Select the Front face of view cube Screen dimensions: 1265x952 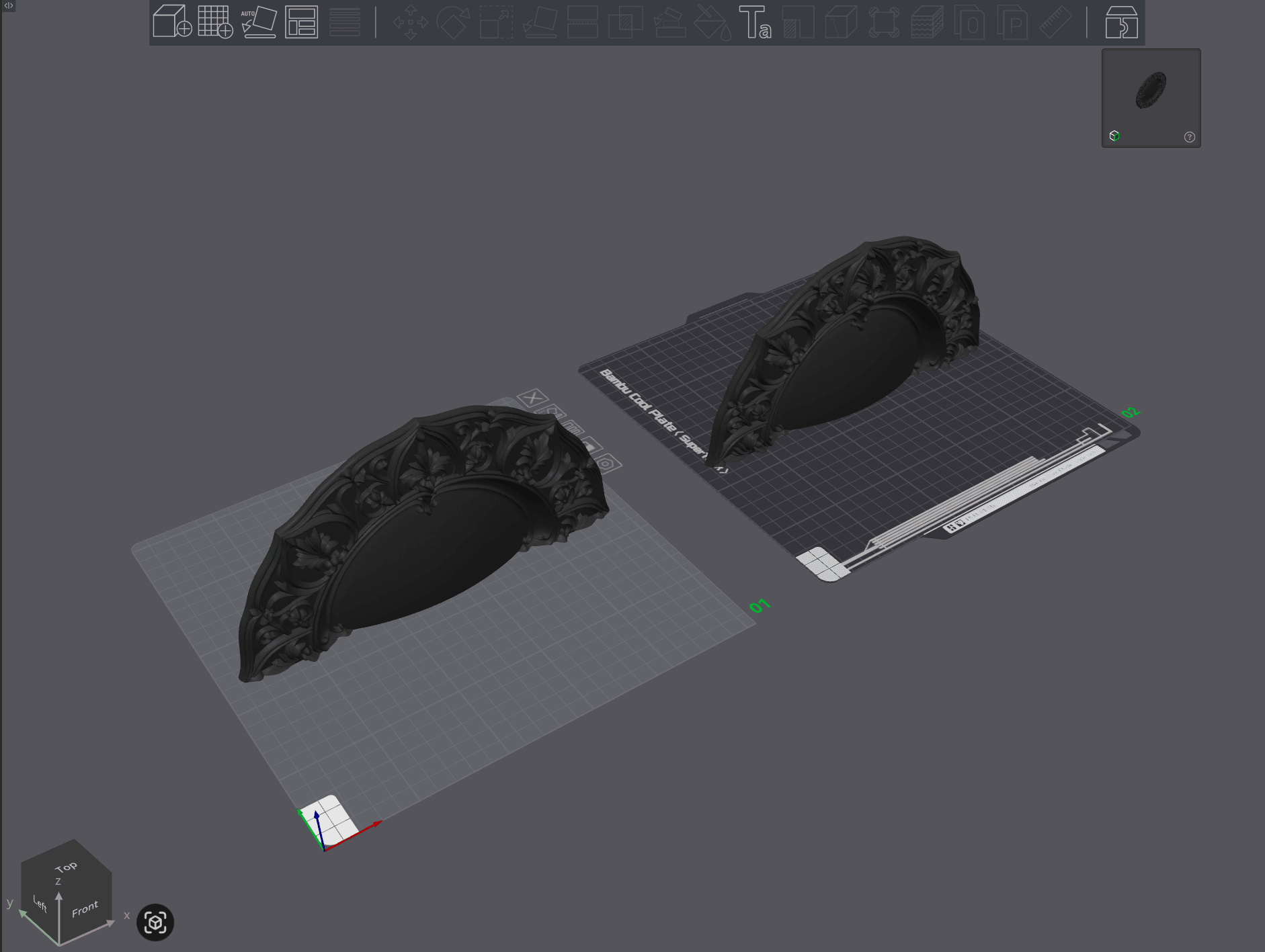click(85, 908)
